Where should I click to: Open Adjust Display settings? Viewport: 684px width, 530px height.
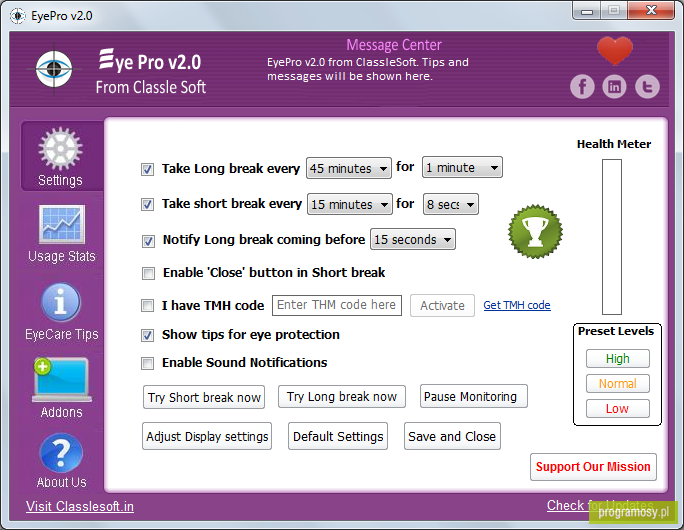tap(207, 436)
